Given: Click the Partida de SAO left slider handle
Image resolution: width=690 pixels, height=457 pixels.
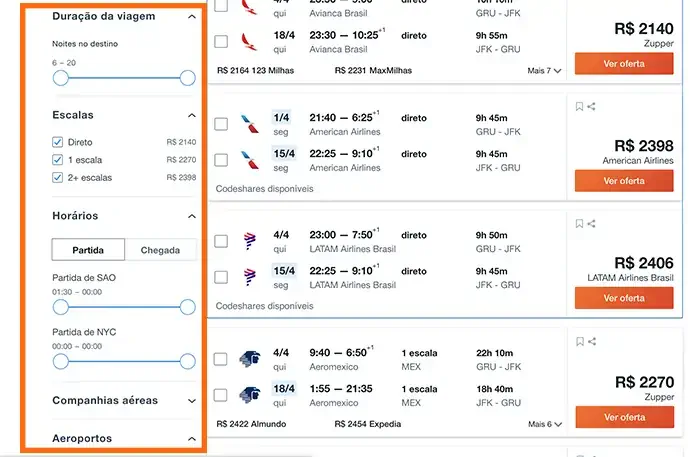Looking at the screenshot, I should 61,307.
